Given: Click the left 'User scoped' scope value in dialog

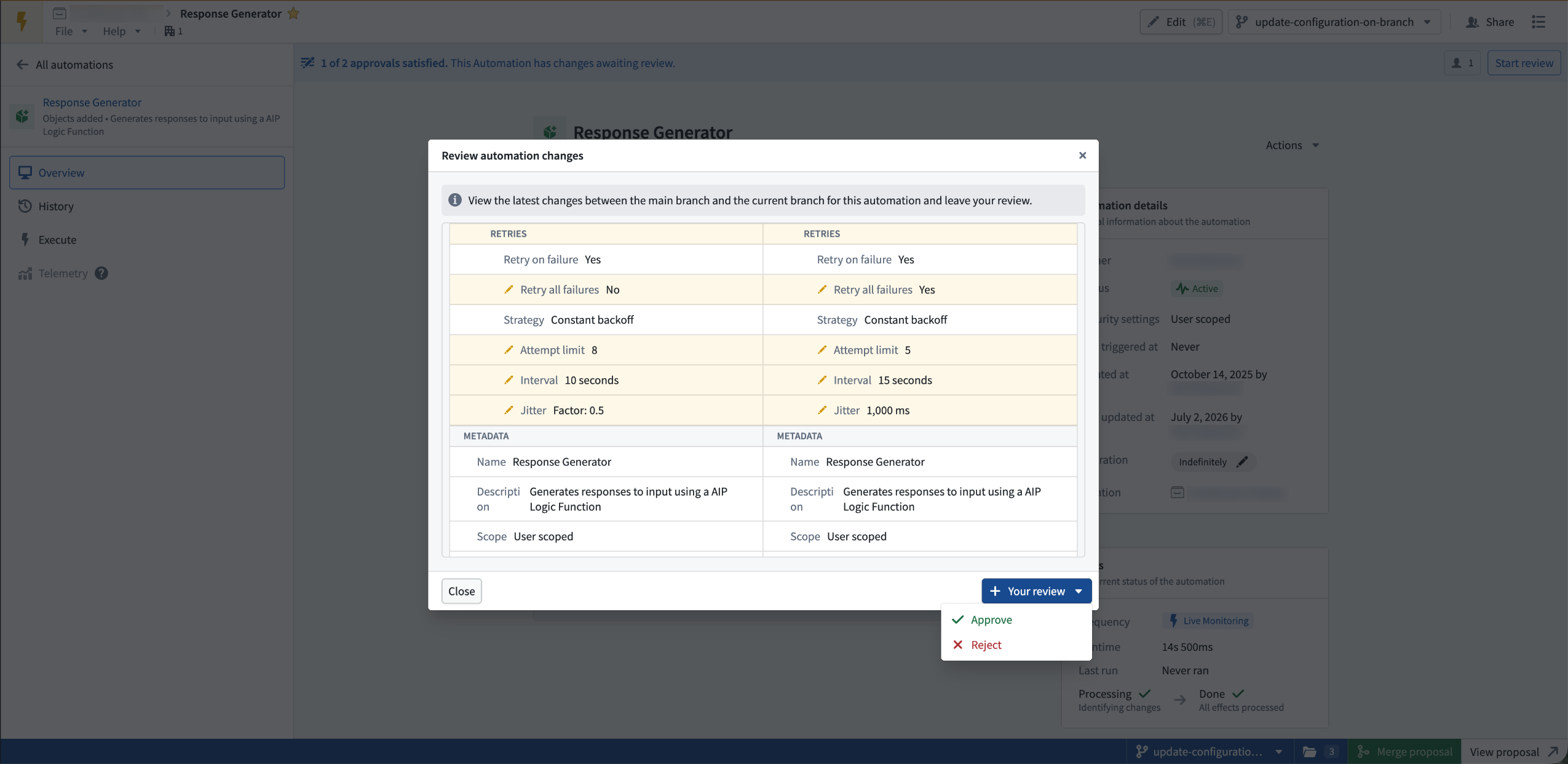Looking at the screenshot, I should [543, 536].
